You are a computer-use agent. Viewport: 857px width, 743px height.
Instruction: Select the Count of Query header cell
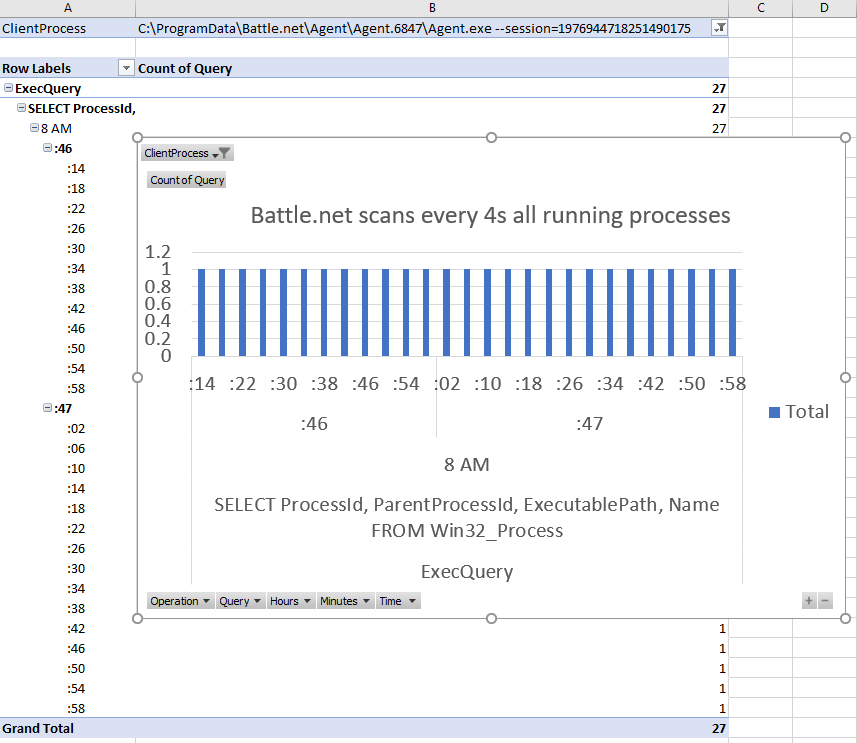click(x=432, y=68)
